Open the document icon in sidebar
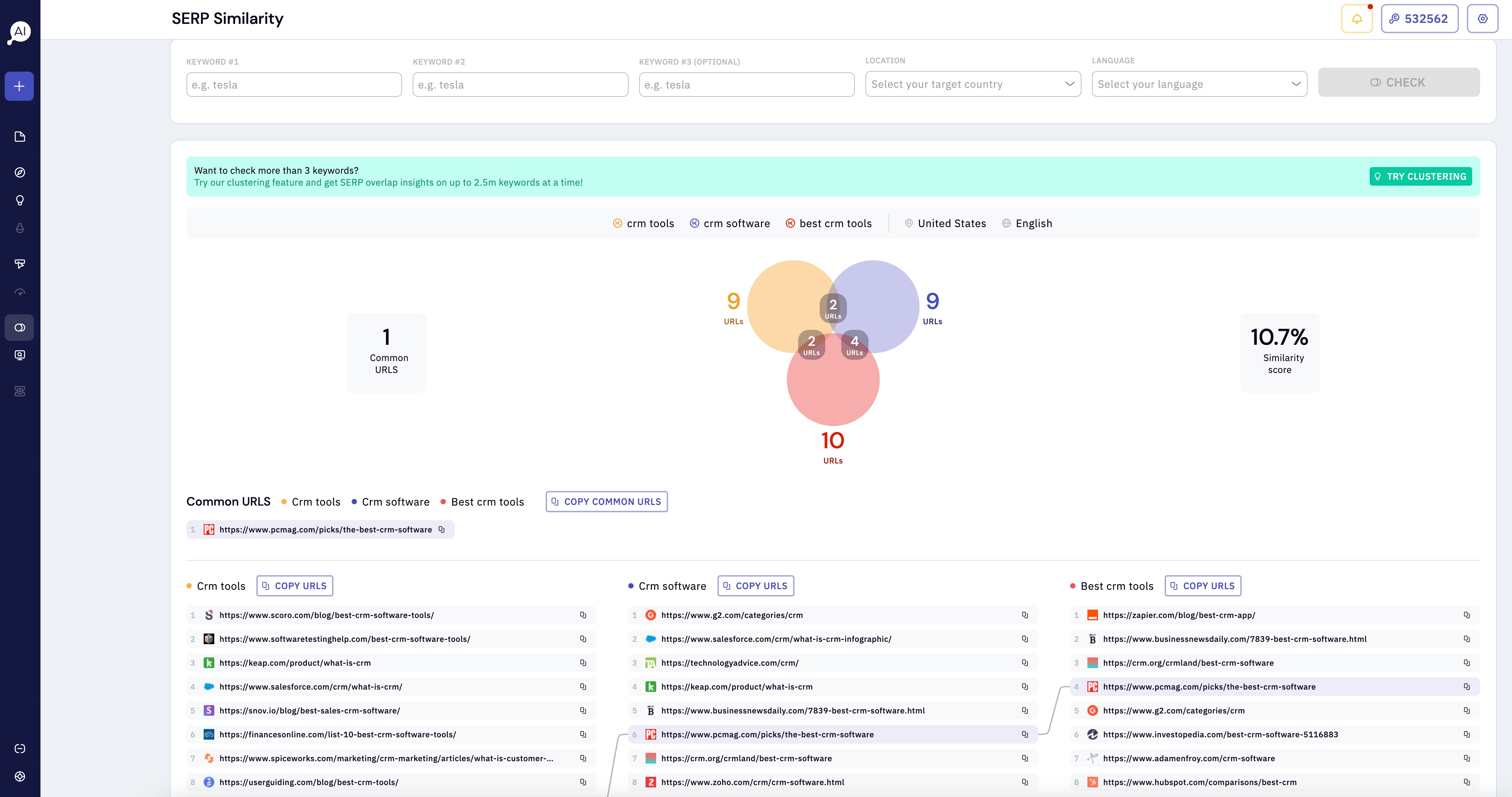The width and height of the screenshot is (1512, 797). [19, 137]
